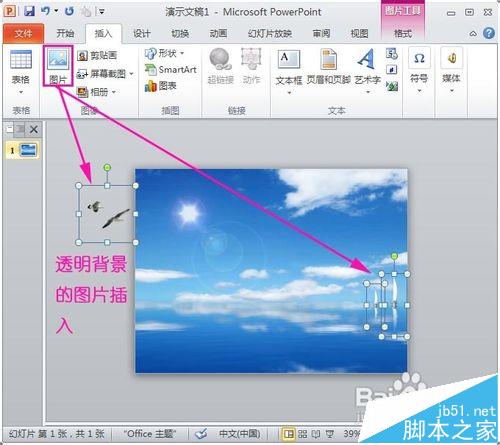Undo the last action

[x=46, y=11]
